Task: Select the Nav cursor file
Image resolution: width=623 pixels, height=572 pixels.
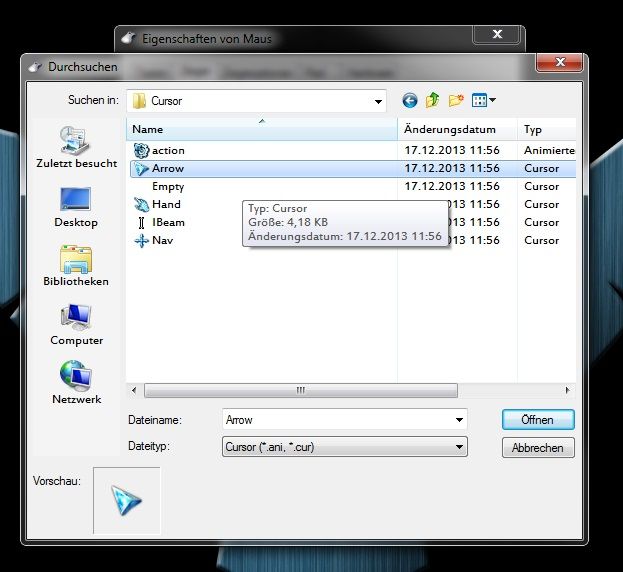Action: point(162,240)
